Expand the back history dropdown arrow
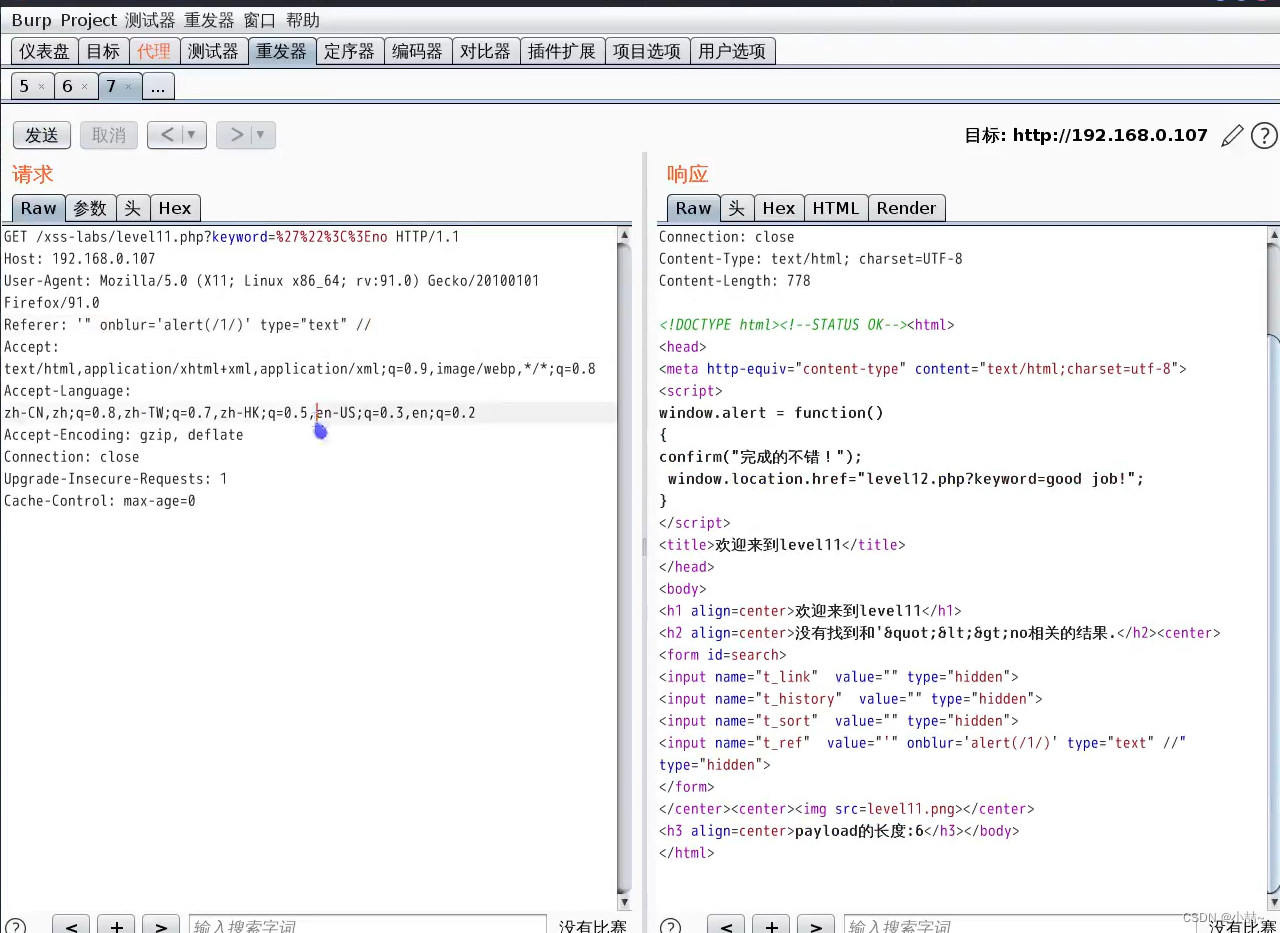Viewport: 1280px width, 933px height. (194, 135)
